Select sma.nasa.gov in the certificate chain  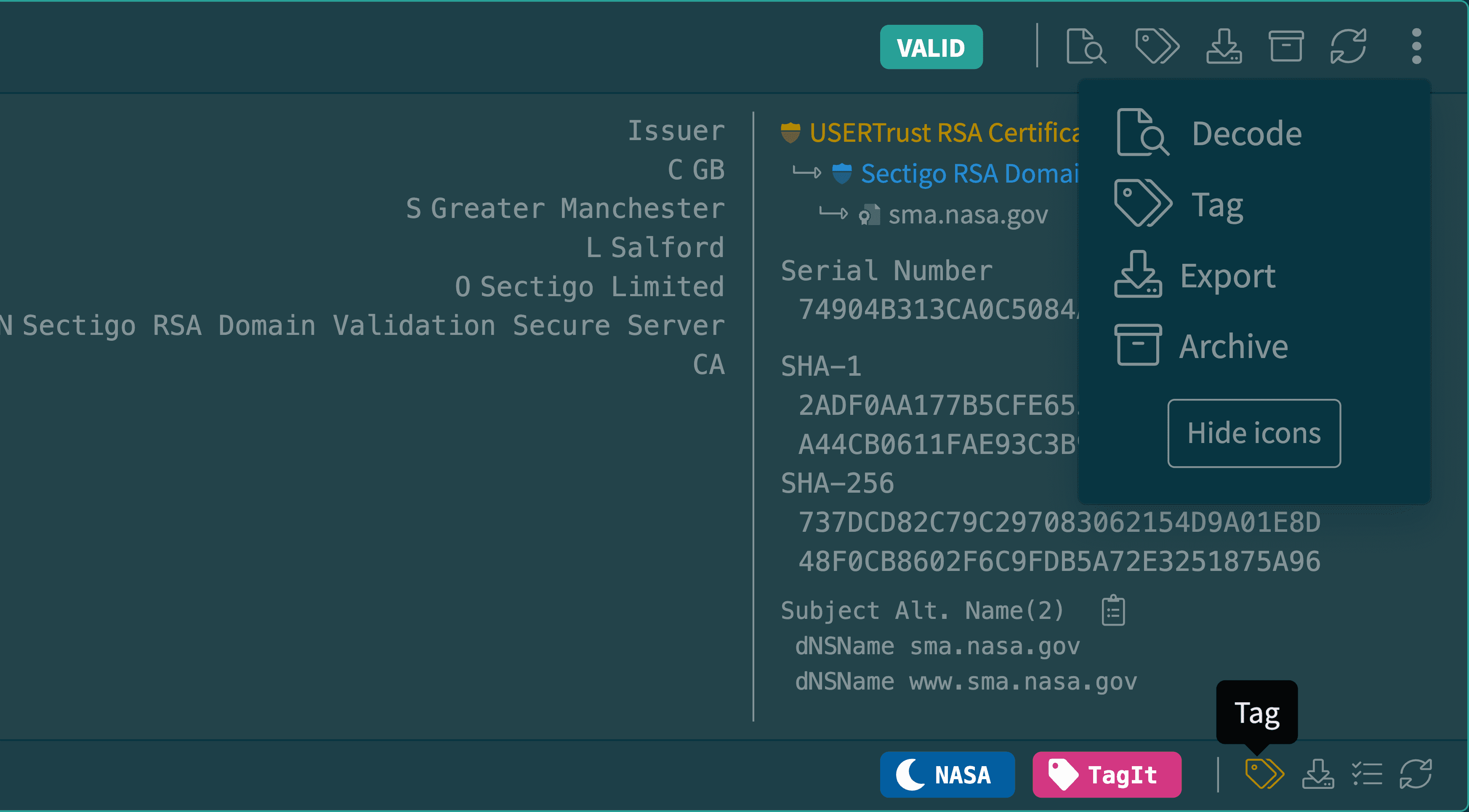(968, 215)
